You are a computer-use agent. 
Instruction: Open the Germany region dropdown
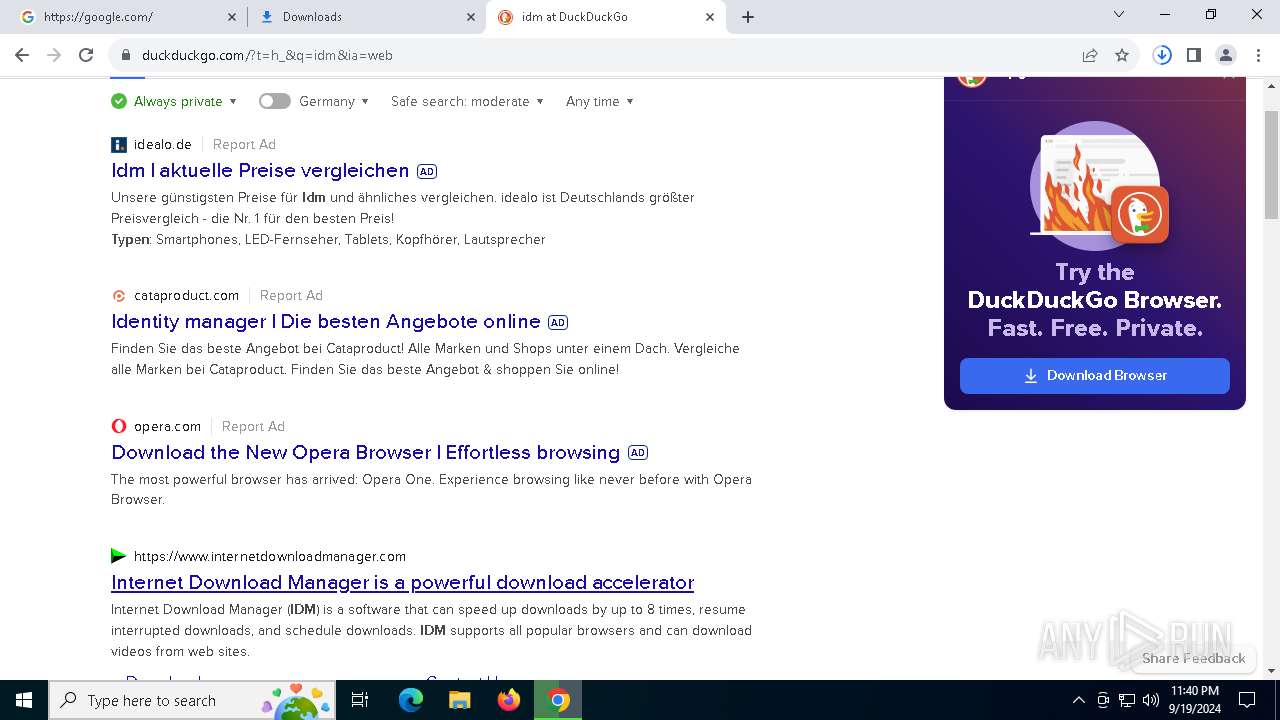[334, 101]
